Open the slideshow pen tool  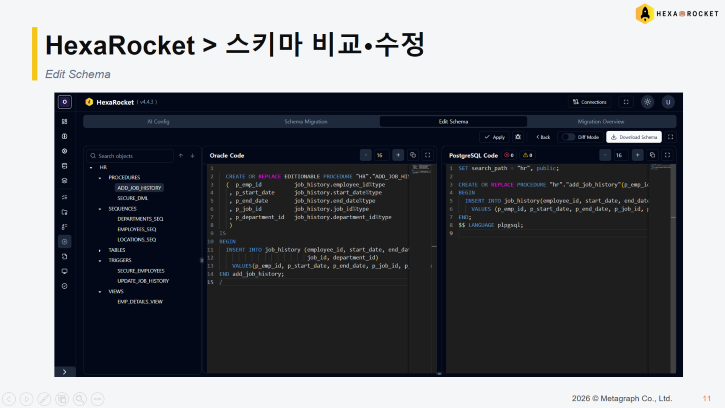click(44, 399)
